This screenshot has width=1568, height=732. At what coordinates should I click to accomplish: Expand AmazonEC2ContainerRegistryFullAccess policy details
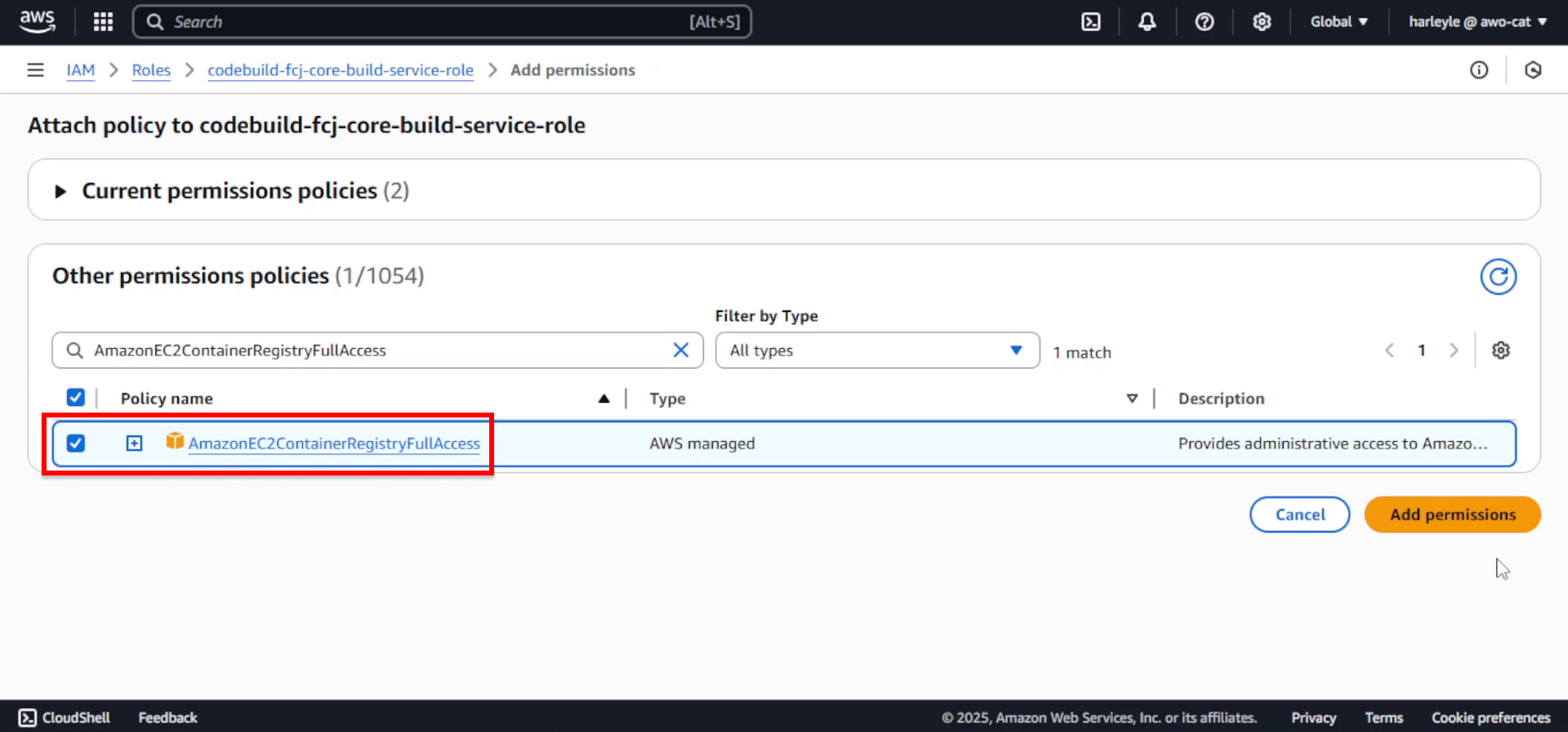134,443
